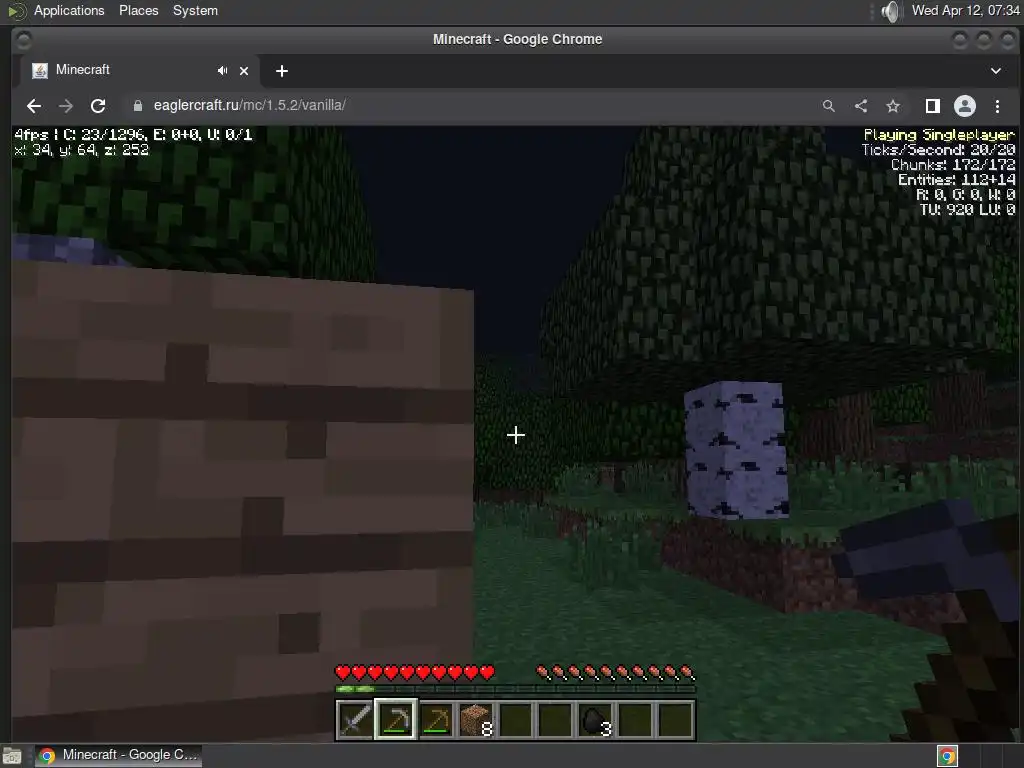Go forward in Chrome
Viewport: 1024px width, 768px height.
[x=66, y=106]
